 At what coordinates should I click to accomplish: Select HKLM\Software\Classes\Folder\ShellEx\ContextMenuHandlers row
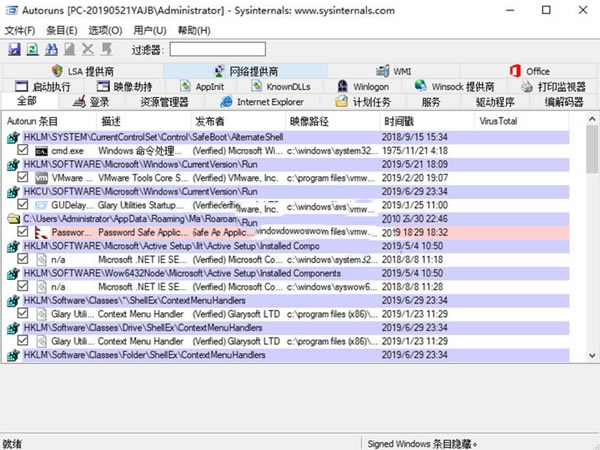click(288, 355)
